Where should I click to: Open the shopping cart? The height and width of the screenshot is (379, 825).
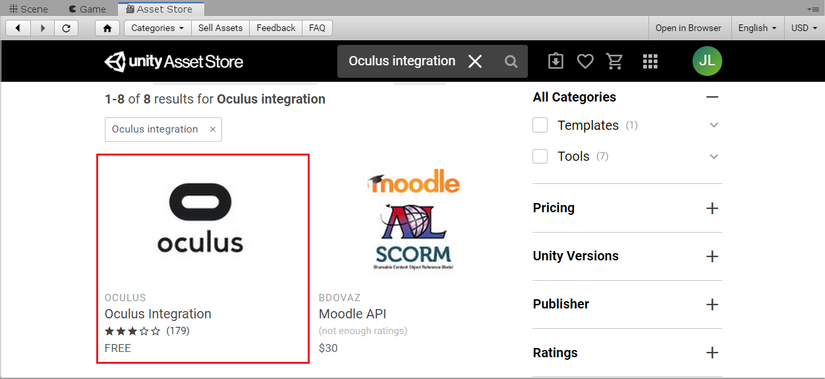615,62
